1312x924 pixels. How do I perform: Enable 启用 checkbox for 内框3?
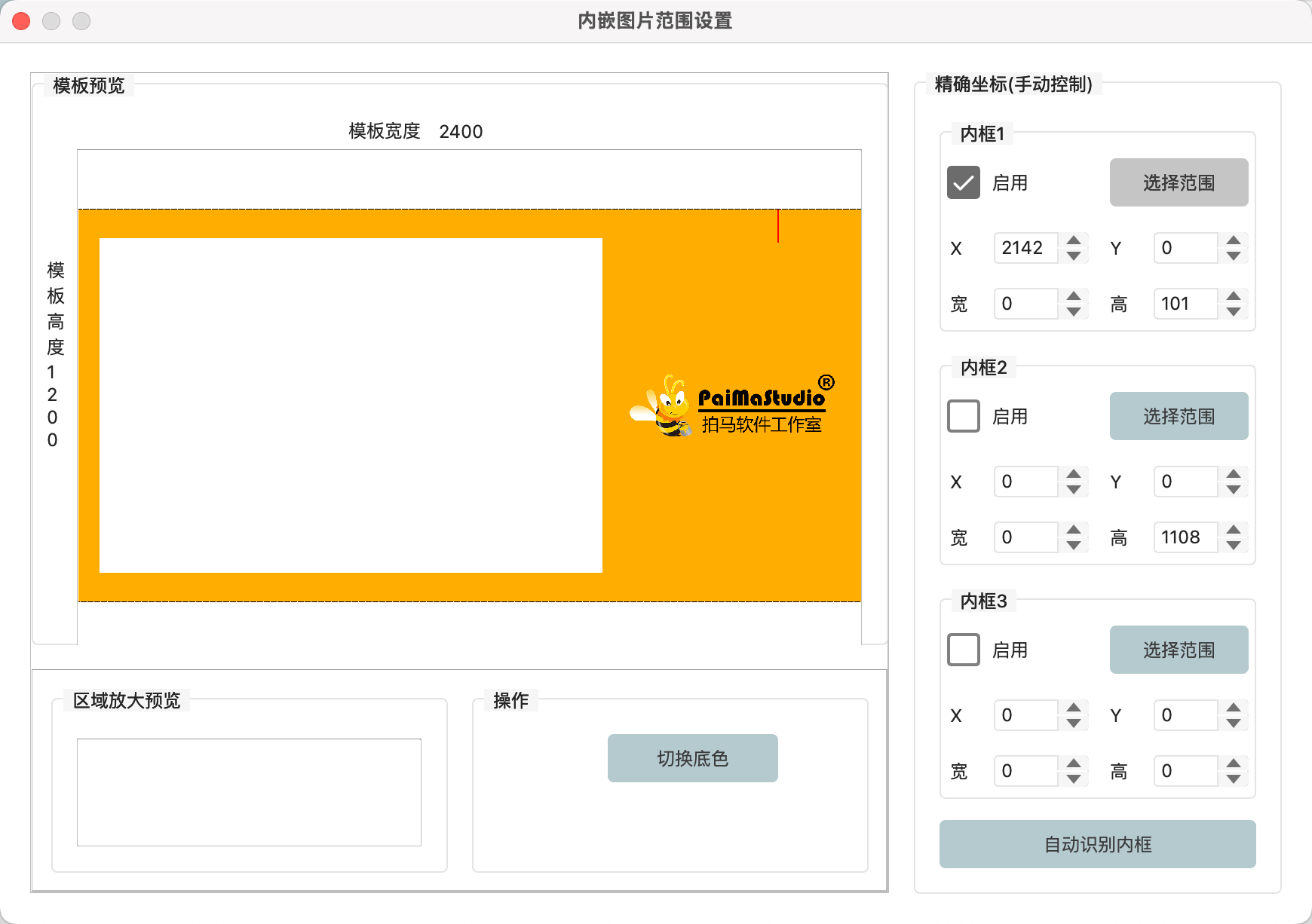(x=963, y=650)
